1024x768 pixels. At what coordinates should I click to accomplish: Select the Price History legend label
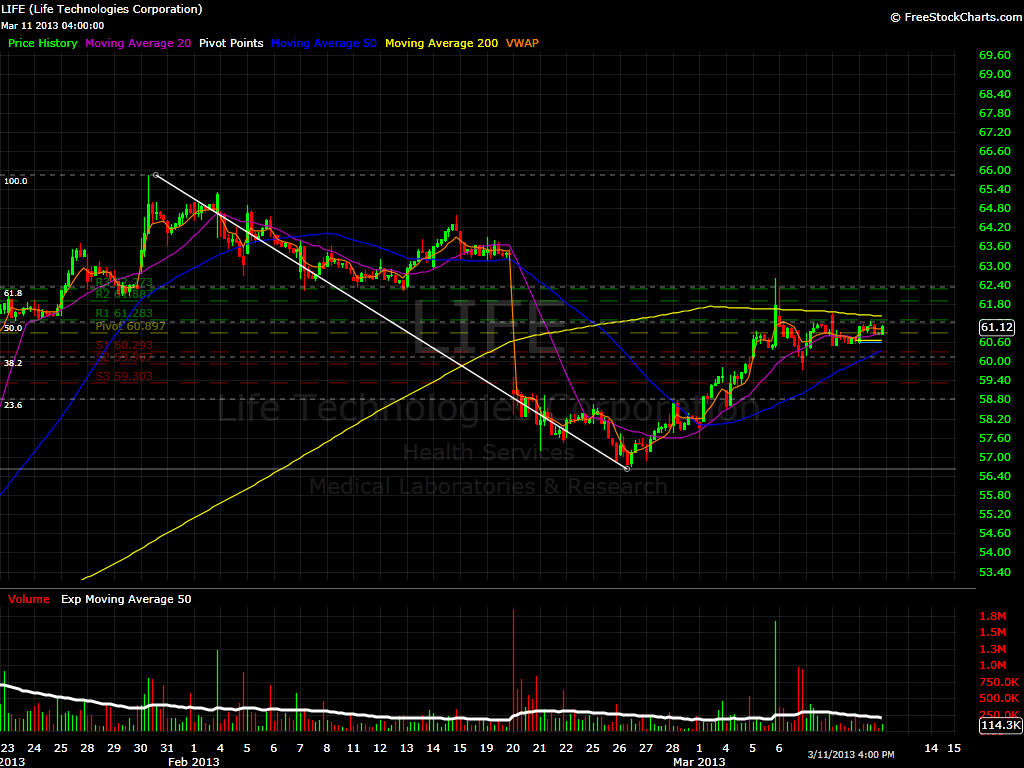43,43
